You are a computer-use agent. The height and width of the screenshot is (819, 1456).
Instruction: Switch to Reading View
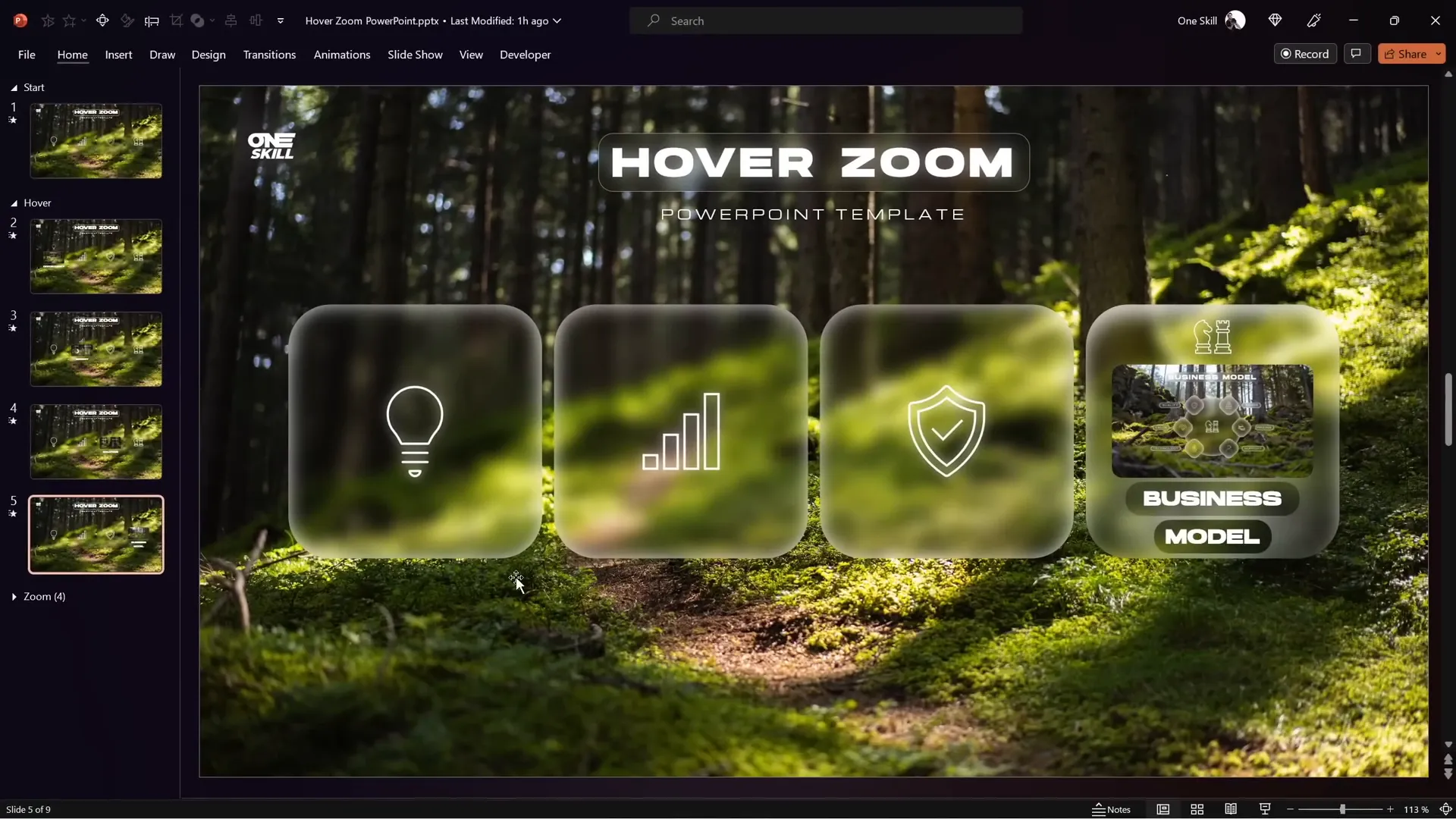point(1231,809)
